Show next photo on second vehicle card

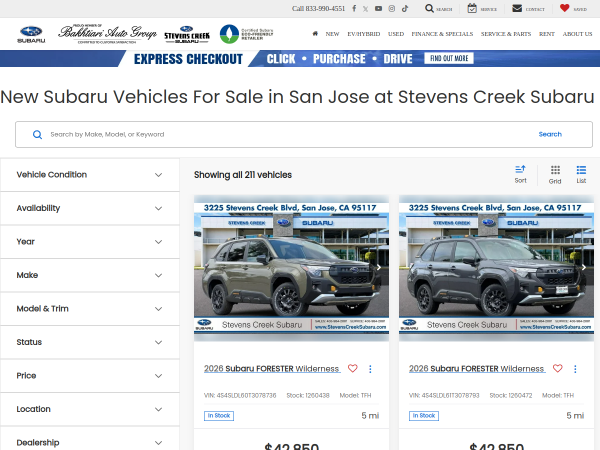click(x=584, y=267)
